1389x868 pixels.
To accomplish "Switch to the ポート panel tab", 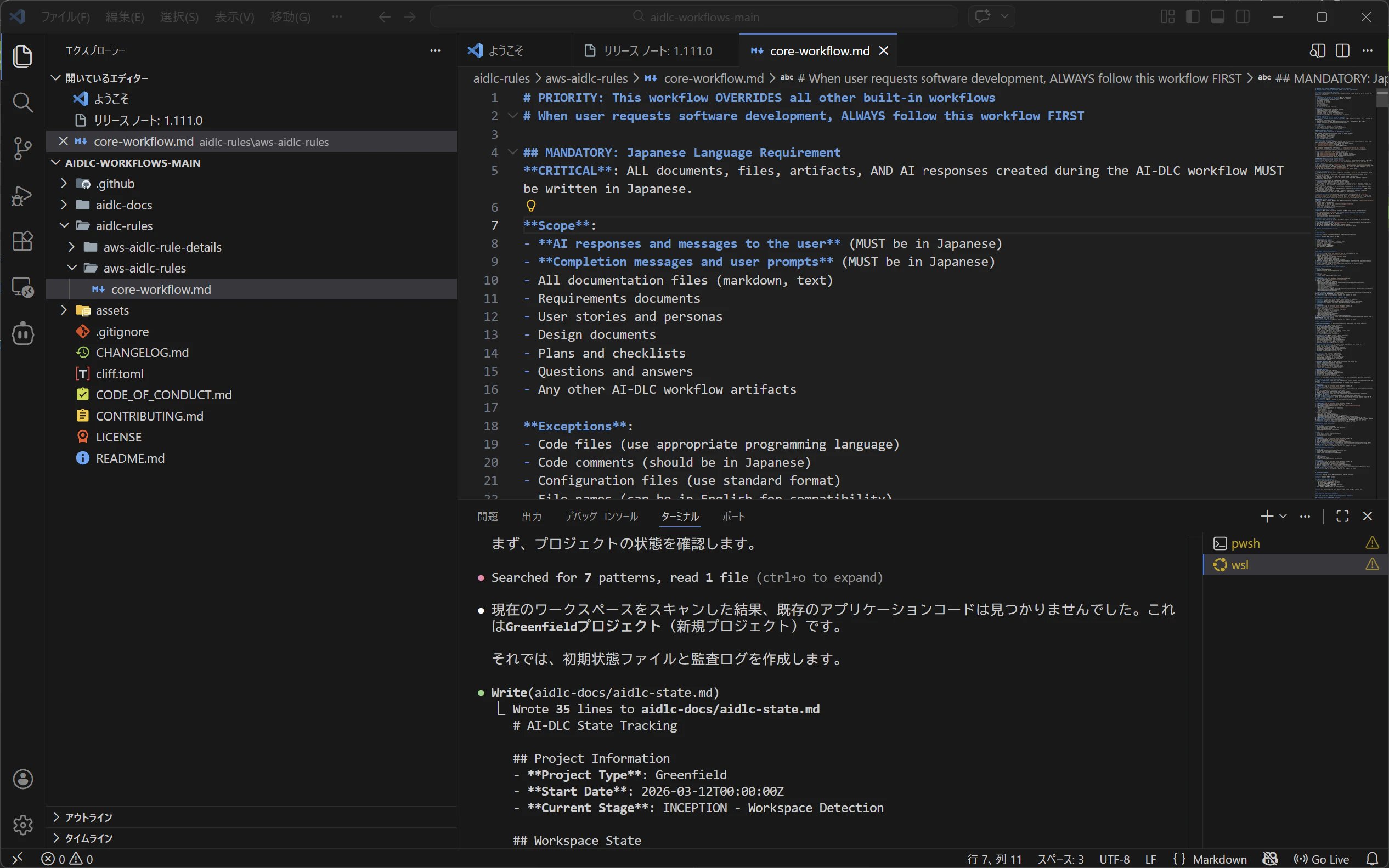I will click(x=733, y=516).
